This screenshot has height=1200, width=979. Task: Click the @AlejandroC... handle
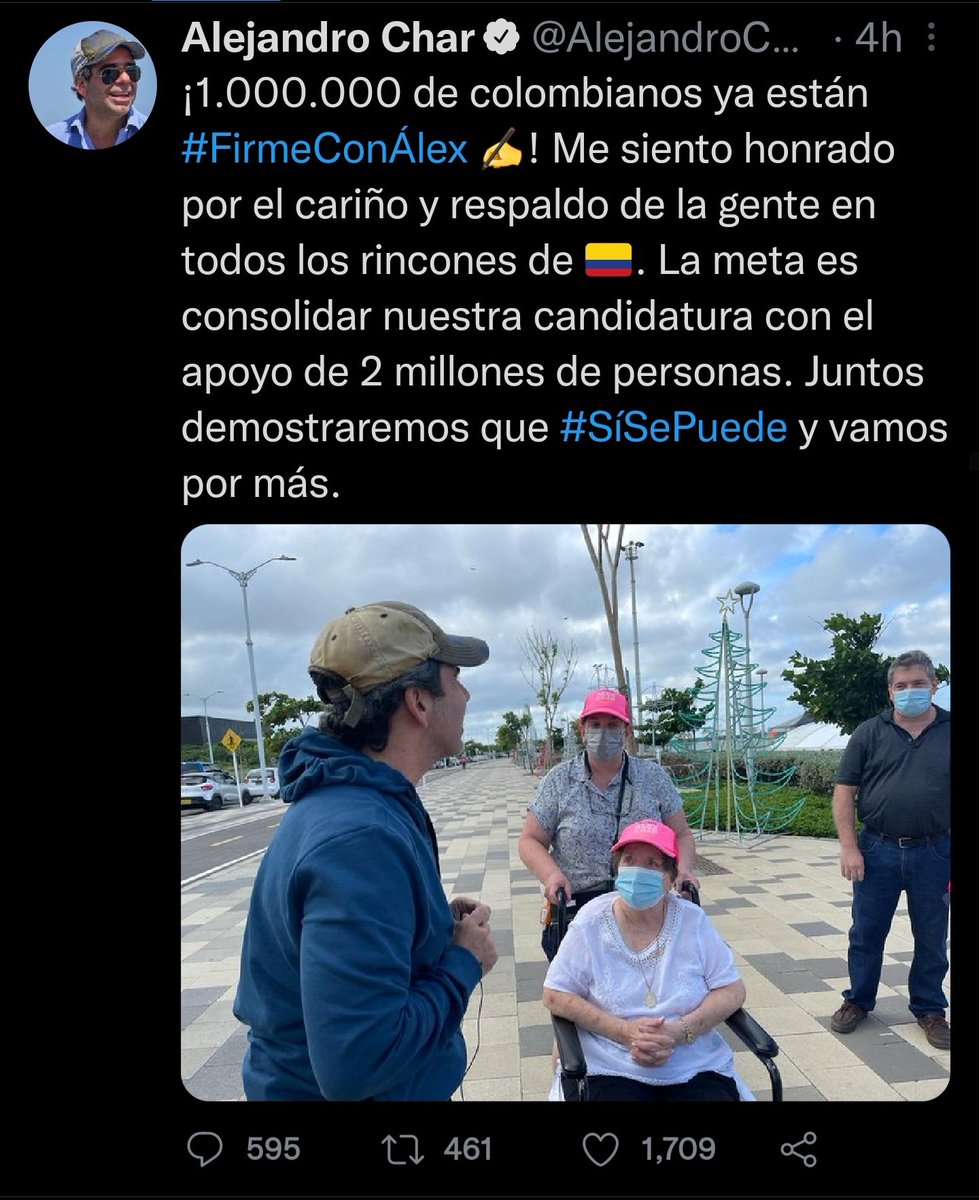coord(666,39)
